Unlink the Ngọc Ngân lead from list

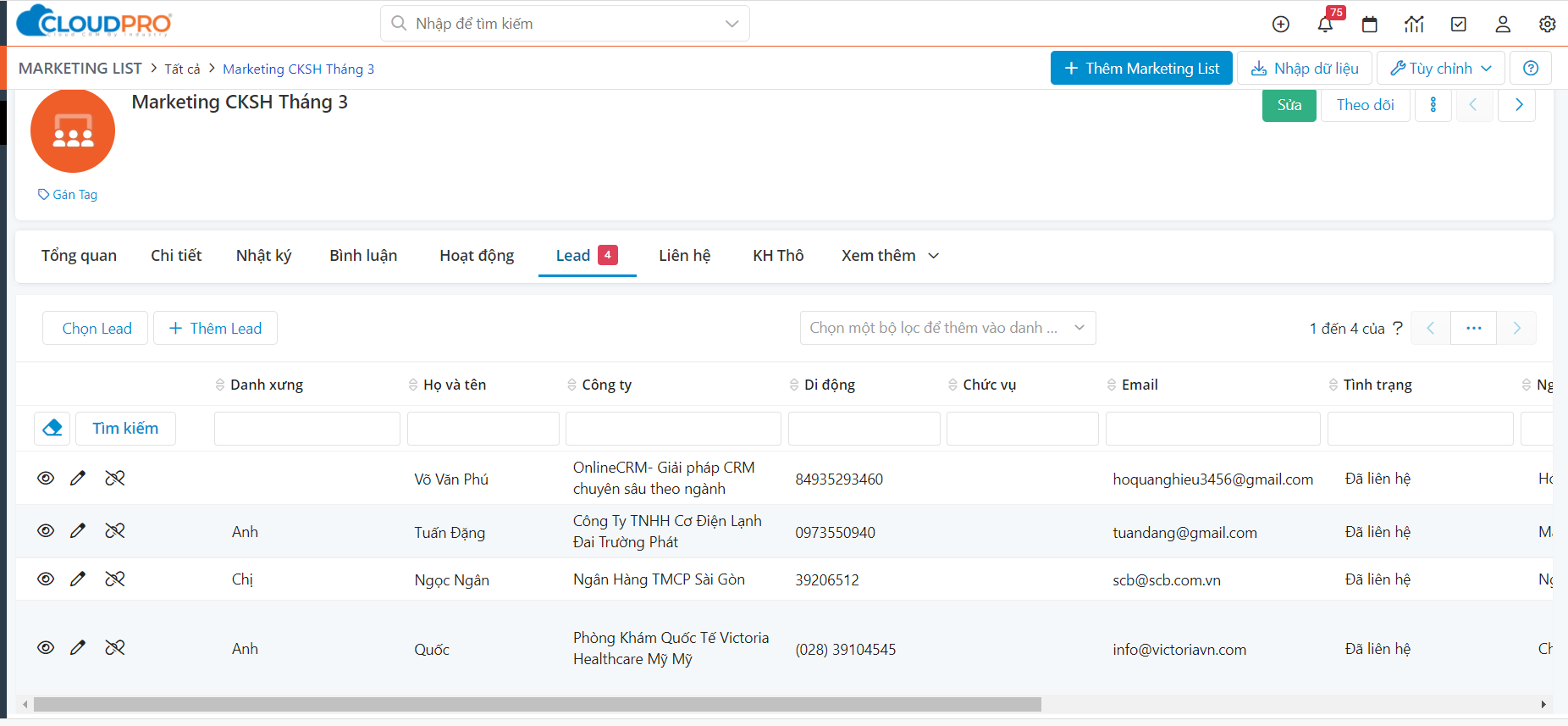(x=115, y=579)
